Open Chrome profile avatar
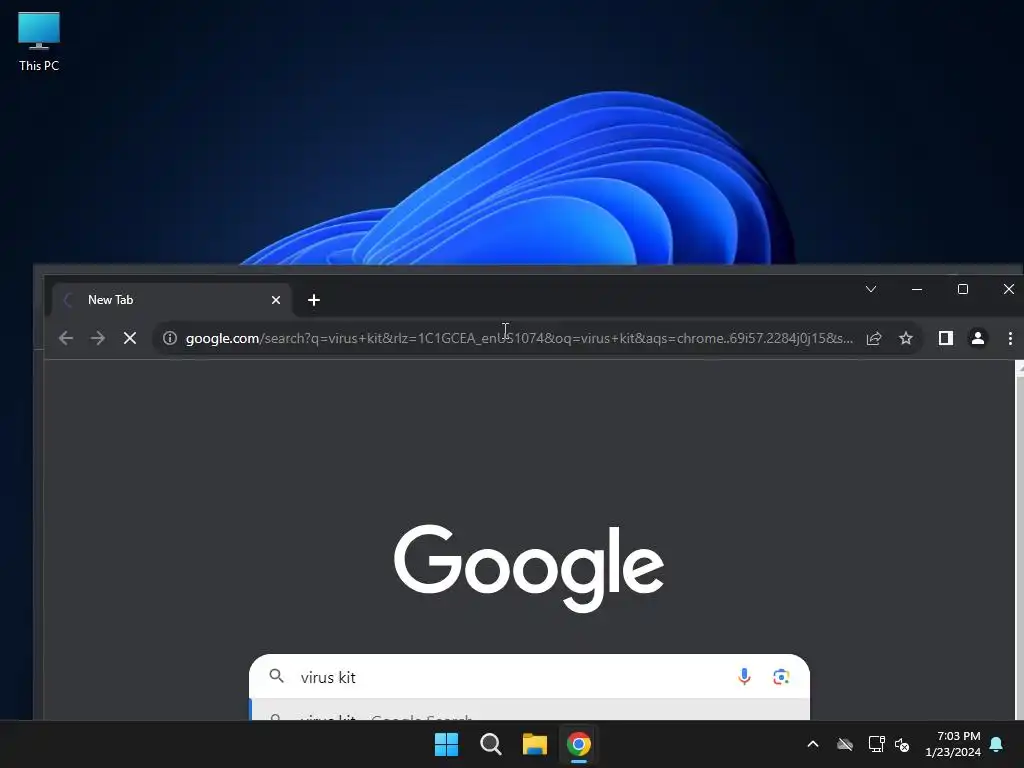This screenshot has width=1024, height=768. tap(978, 338)
